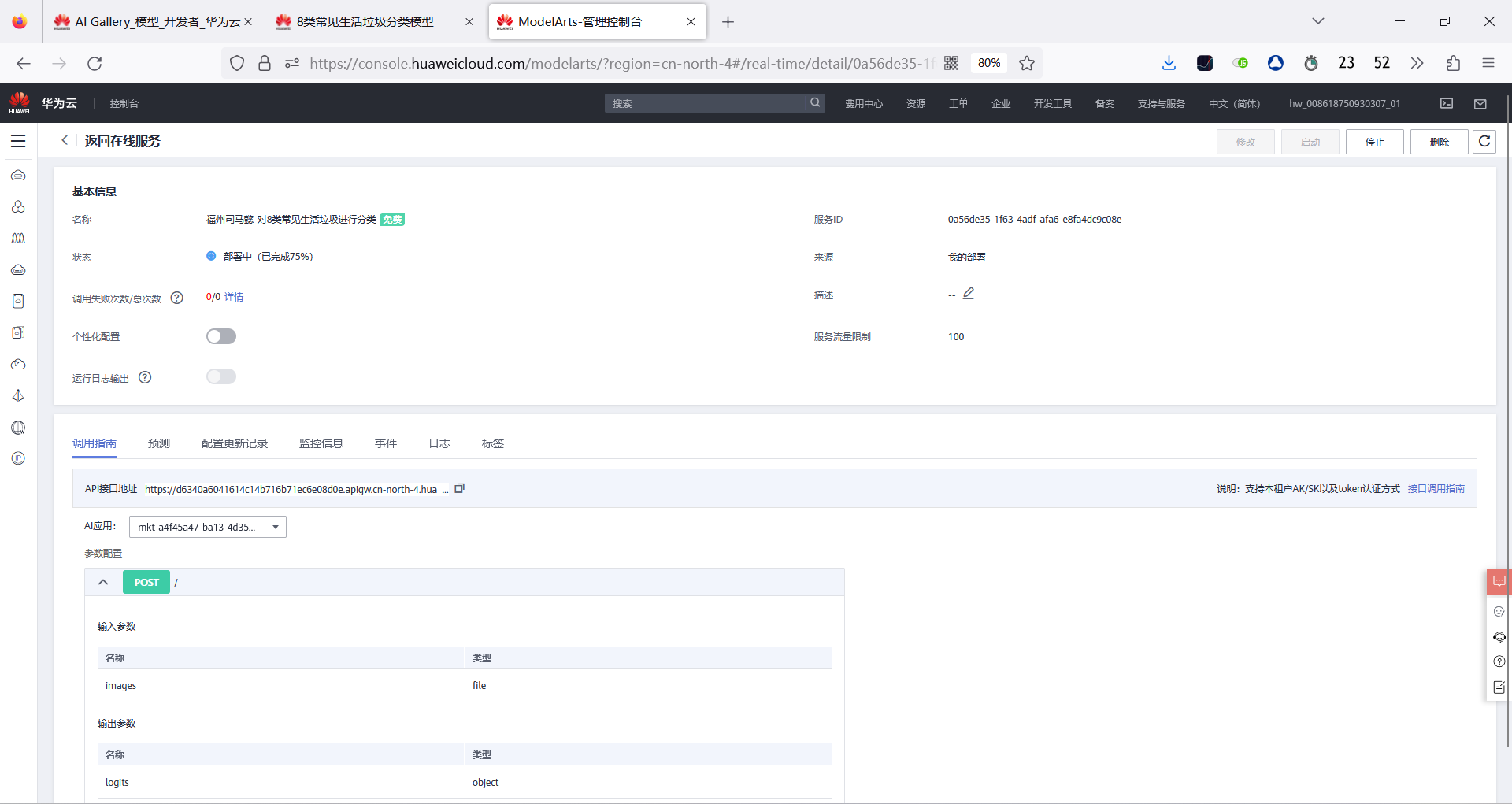This screenshot has width=1512, height=804.
Task: Reload the page with the browser refresh button
Action: click(94, 63)
